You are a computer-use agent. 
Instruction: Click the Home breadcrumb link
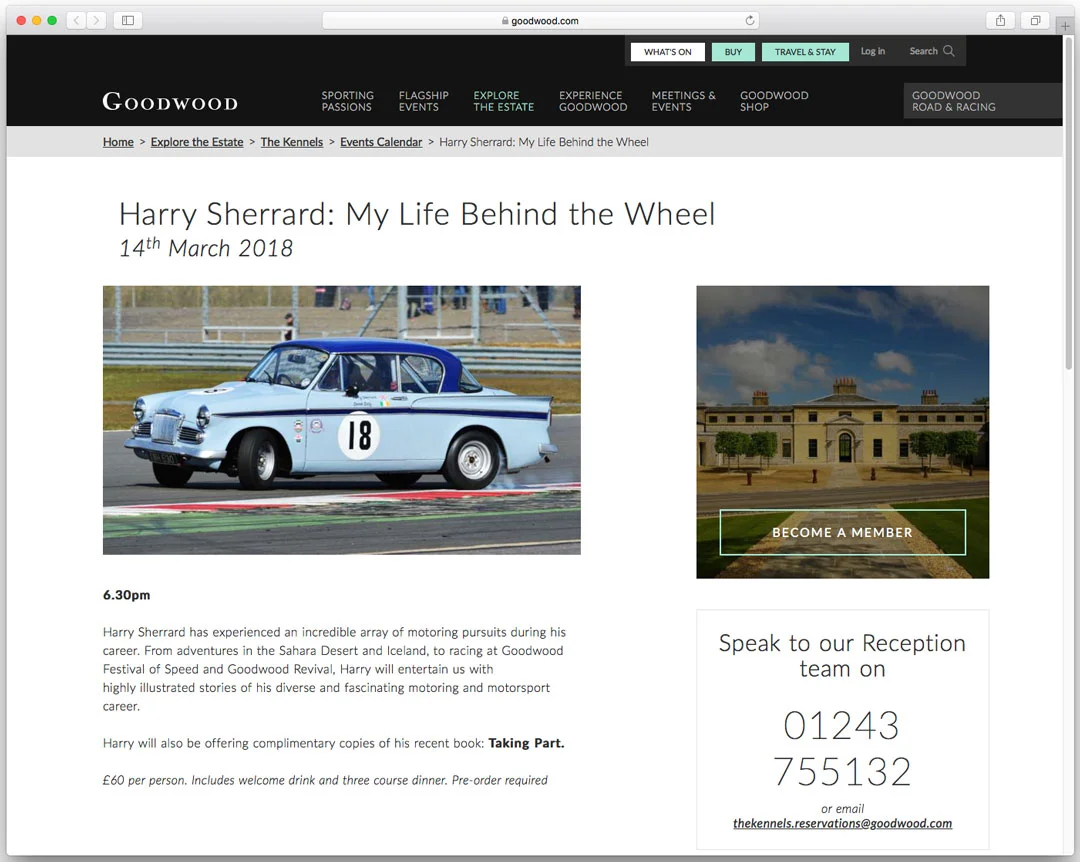(x=118, y=142)
